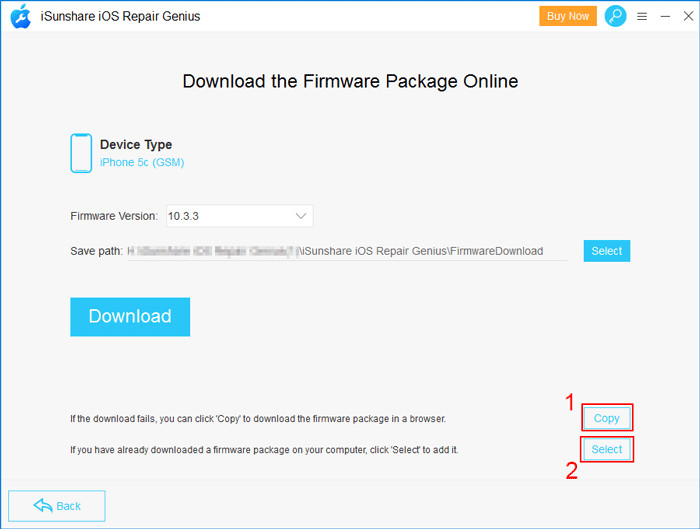Copy the firmware download link

[607, 418]
